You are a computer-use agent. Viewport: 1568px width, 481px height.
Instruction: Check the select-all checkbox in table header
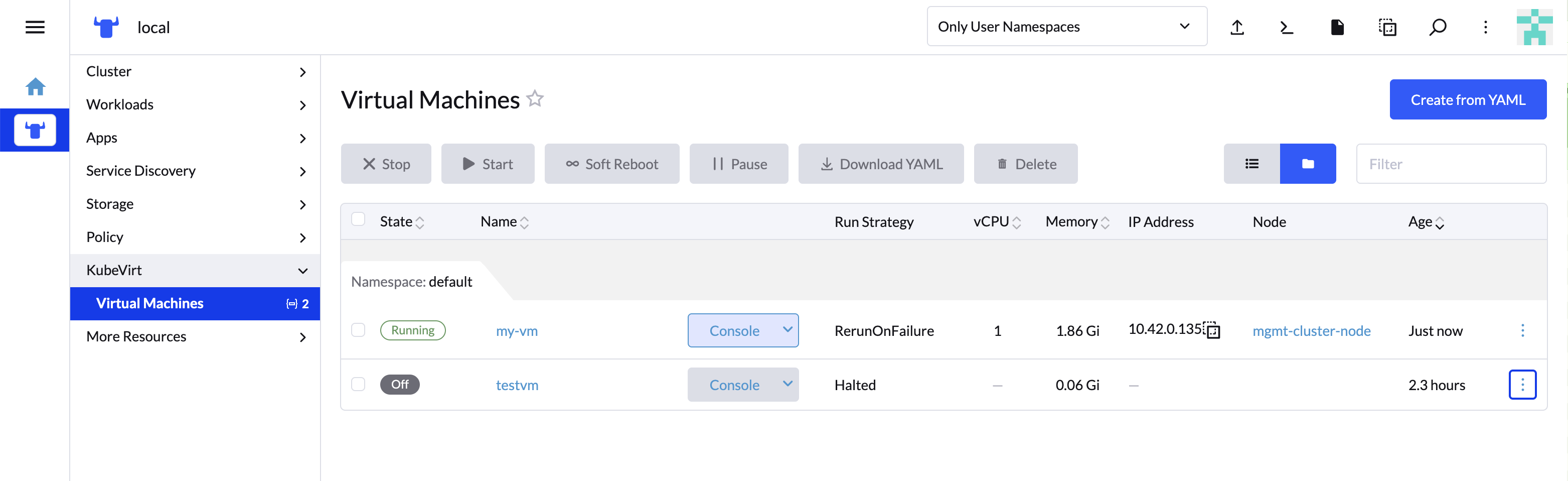(x=358, y=219)
